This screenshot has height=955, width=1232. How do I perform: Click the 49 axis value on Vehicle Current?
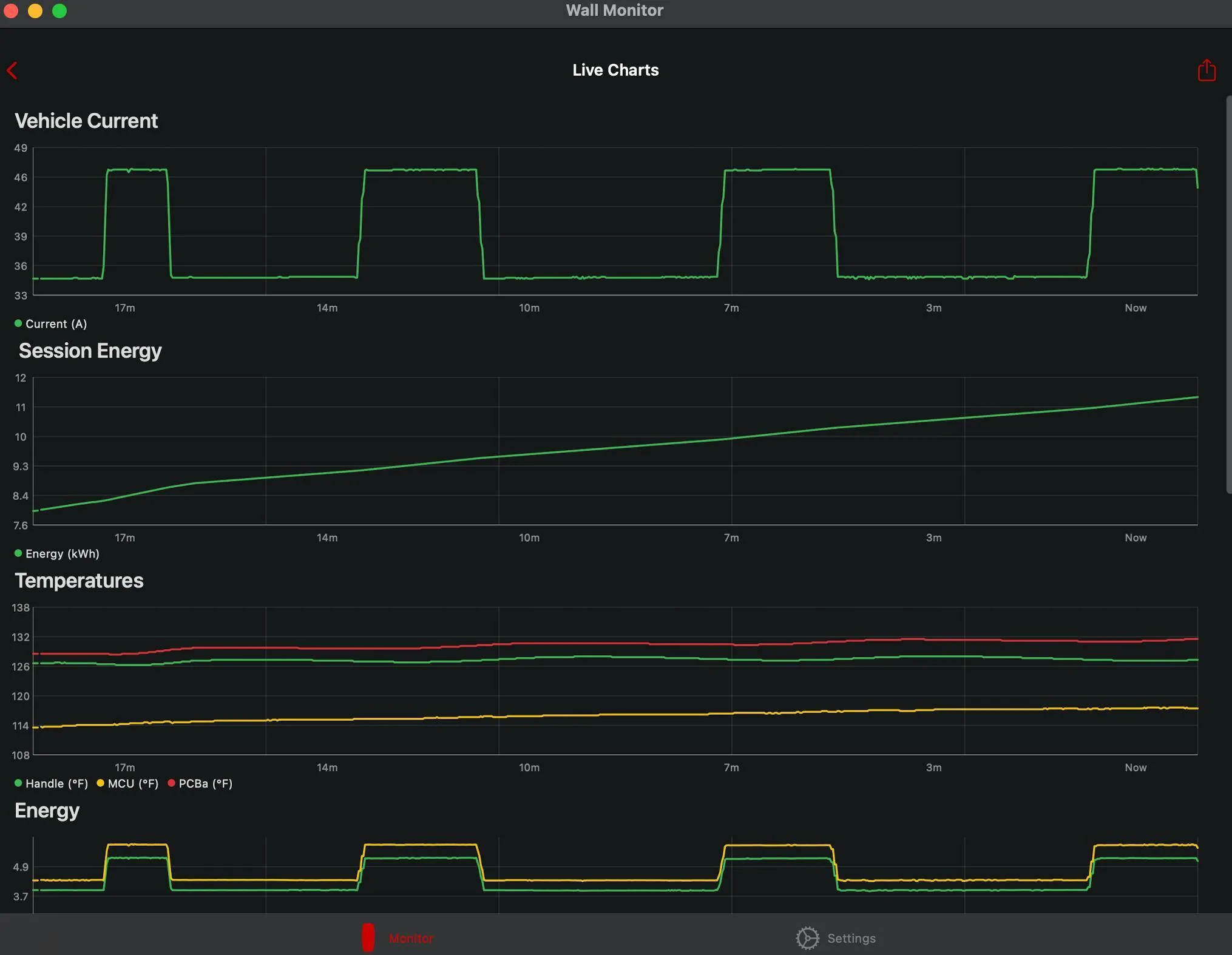click(x=21, y=148)
